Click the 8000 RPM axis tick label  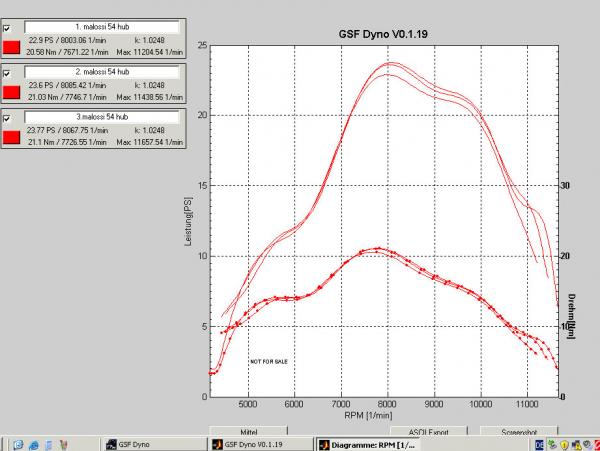[387, 404]
